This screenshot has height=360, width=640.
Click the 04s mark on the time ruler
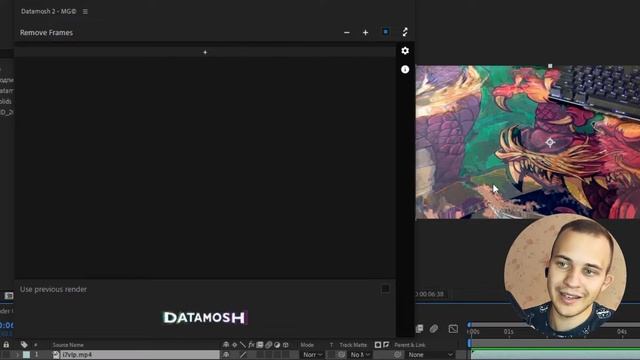tap(622, 331)
